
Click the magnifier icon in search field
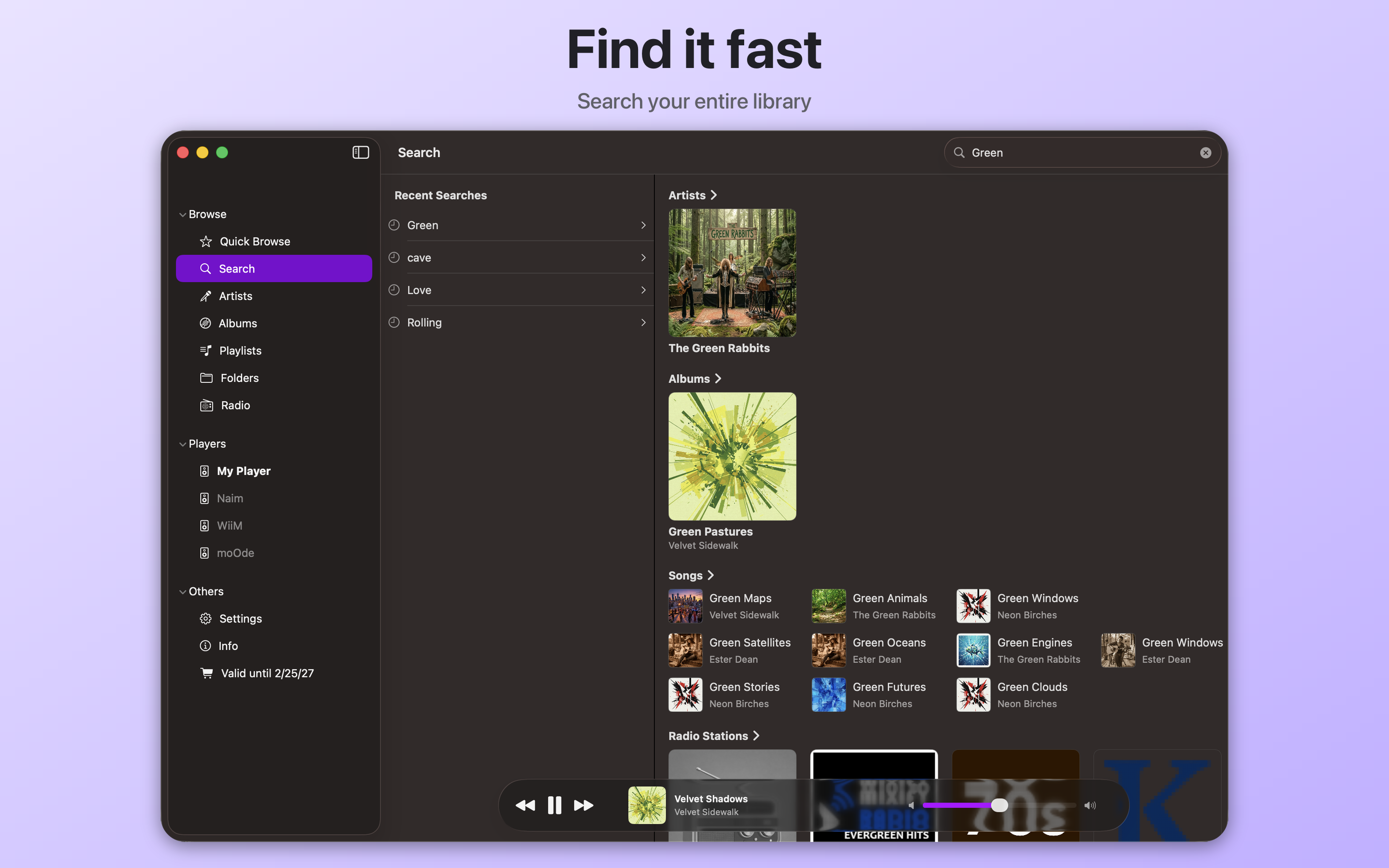click(959, 153)
